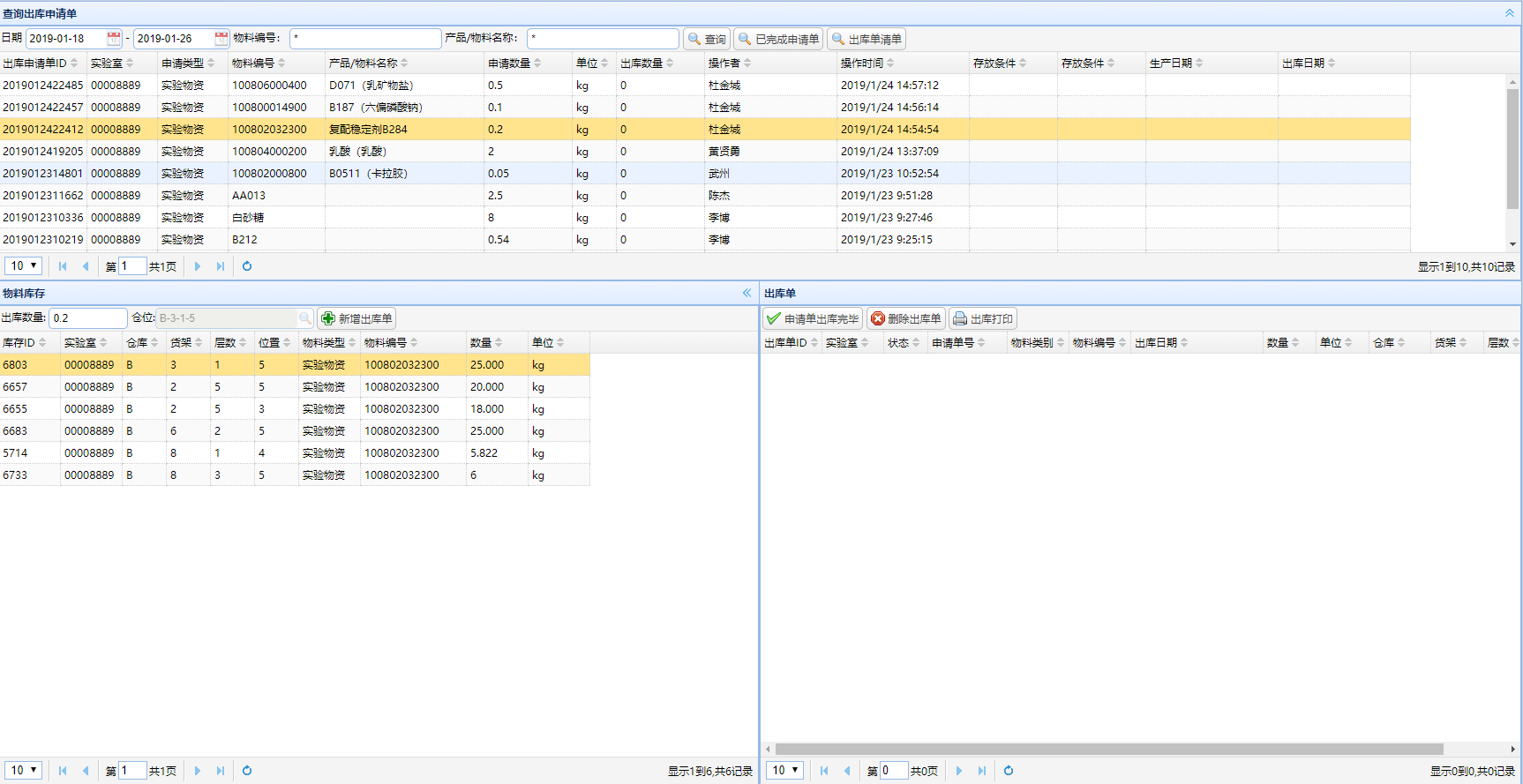Click the 新增出库单 button
1523x784 pixels.
point(356,318)
